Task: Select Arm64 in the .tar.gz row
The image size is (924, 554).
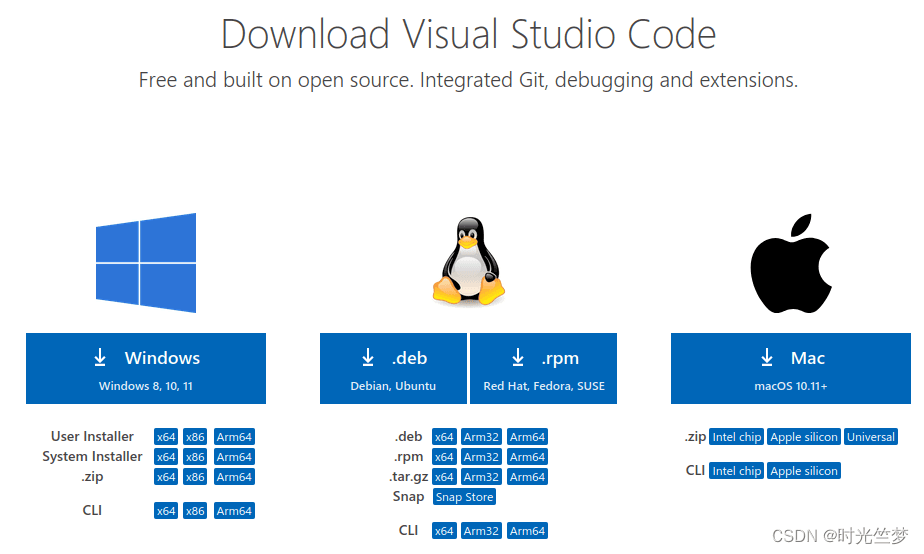Action: [527, 477]
